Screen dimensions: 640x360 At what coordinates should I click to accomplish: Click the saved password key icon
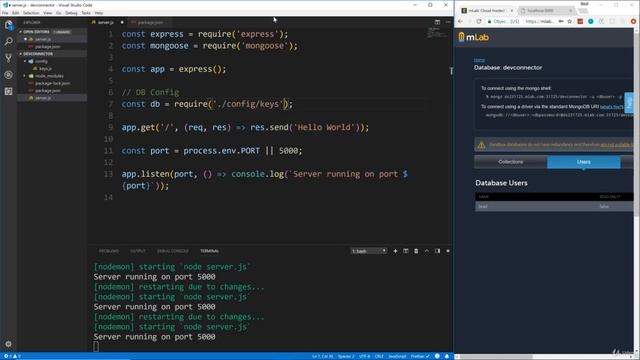point(561,21)
